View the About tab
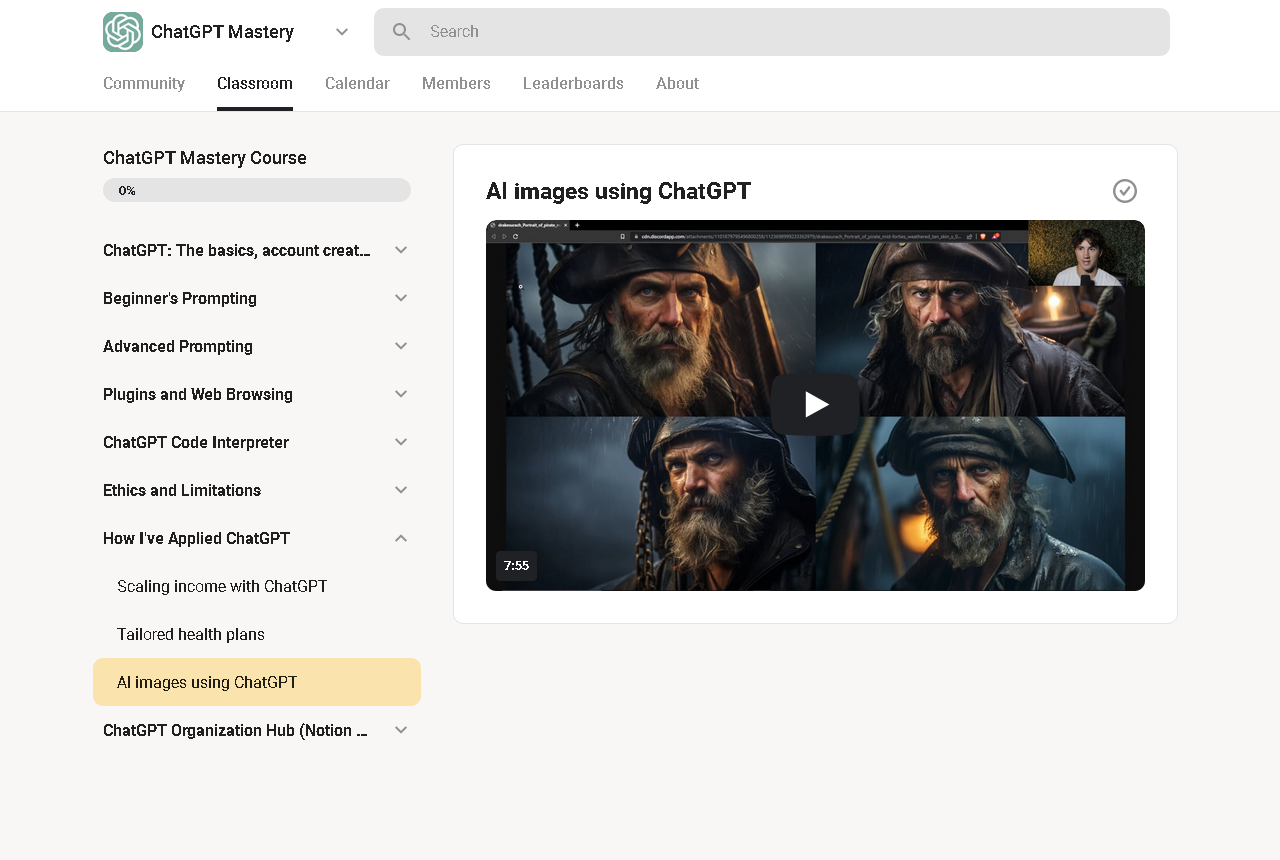The height and width of the screenshot is (860, 1280). click(677, 83)
